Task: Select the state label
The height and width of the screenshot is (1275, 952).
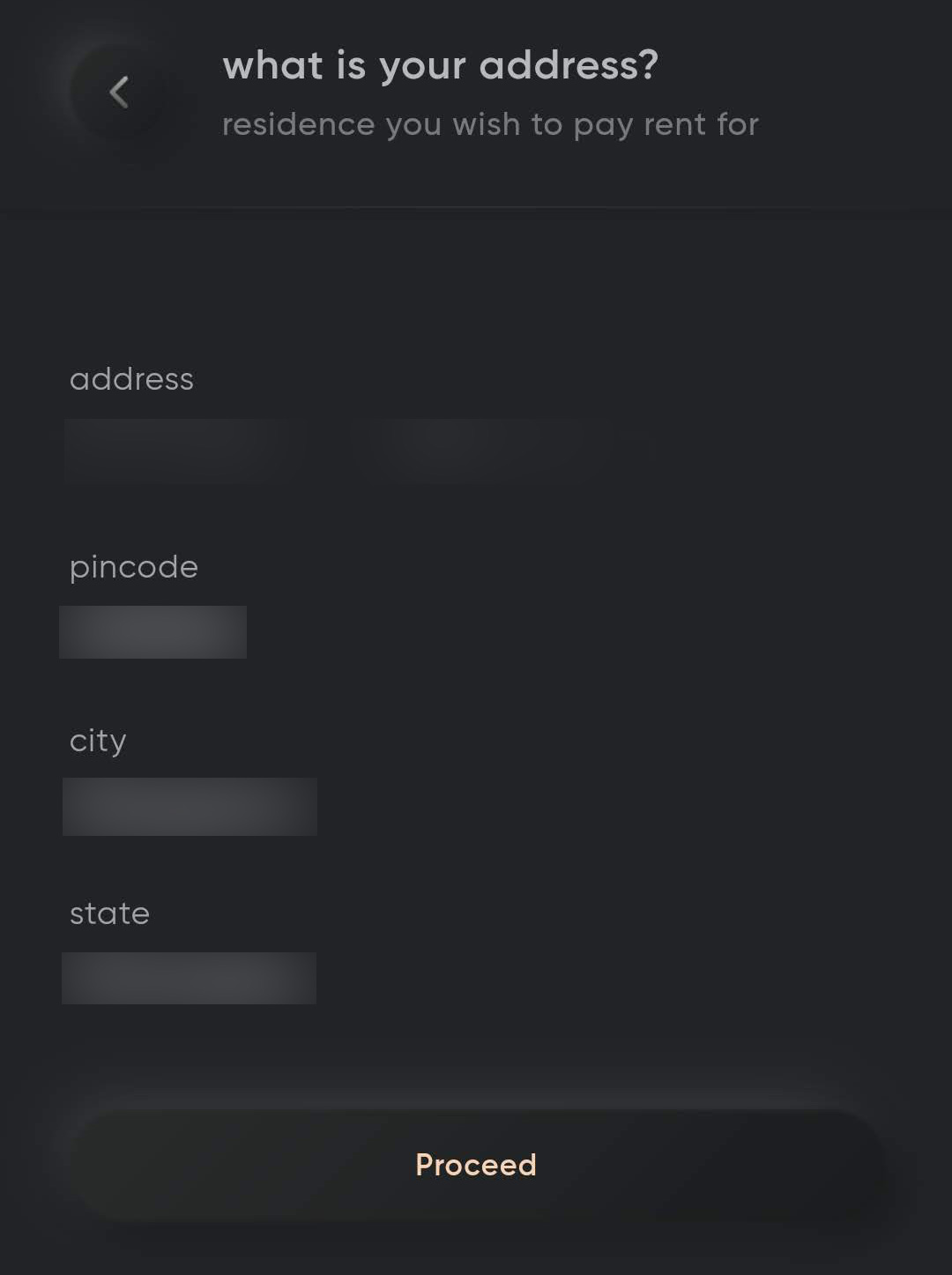Action: [109, 913]
